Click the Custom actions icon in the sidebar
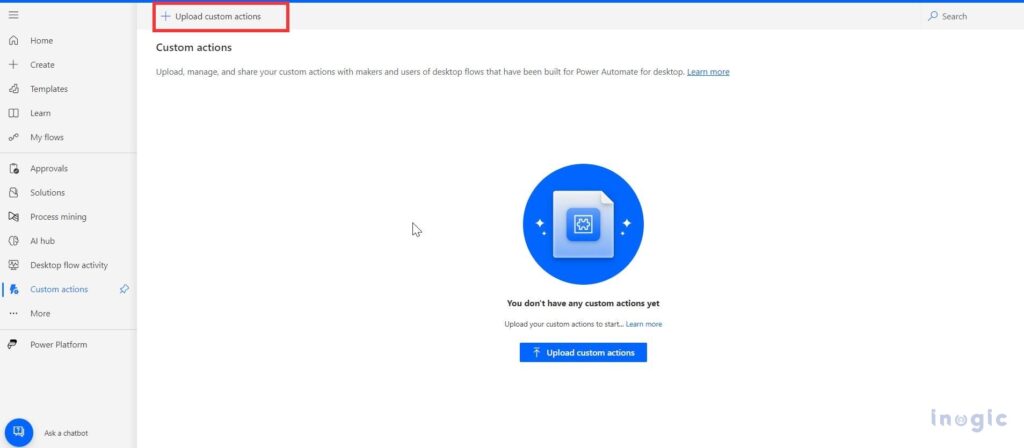The width and height of the screenshot is (1024, 448). tap(14, 289)
